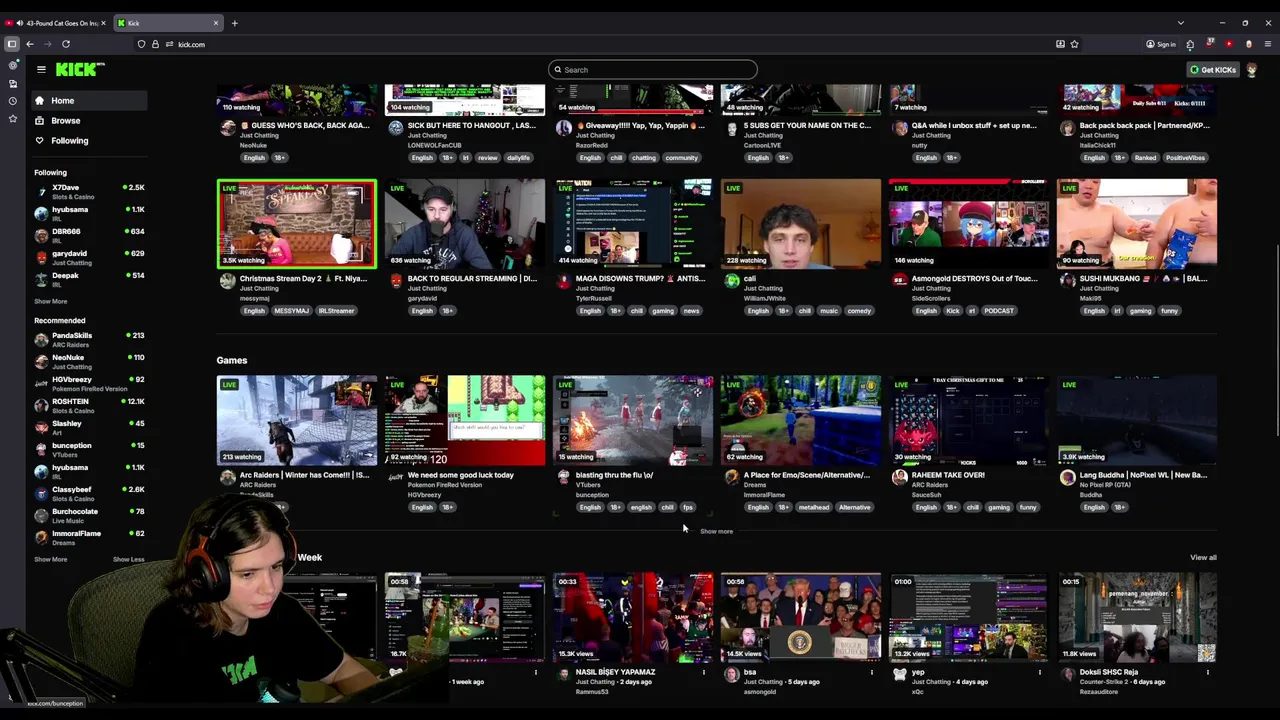Viewport: 1280px width, 720px height.
Task: Click the news tag under TylerRussell stream
Action: coord(691,311)
